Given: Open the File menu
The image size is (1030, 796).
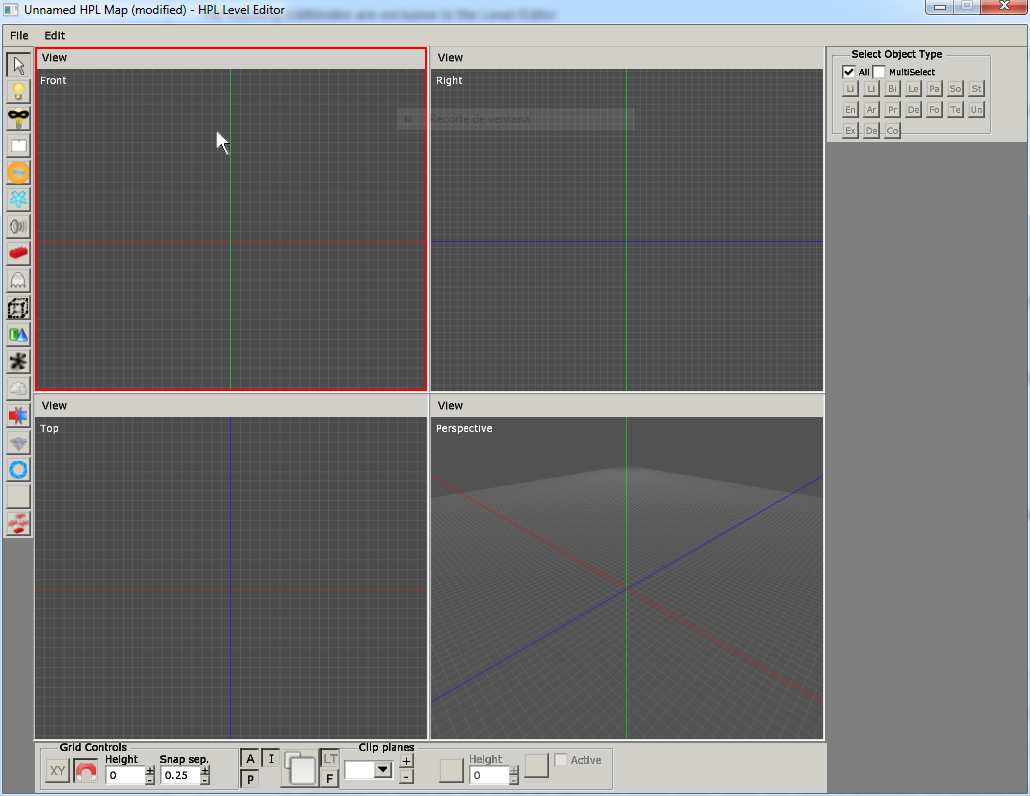Looking at the screenshot, I should click(x=19, y=35).
